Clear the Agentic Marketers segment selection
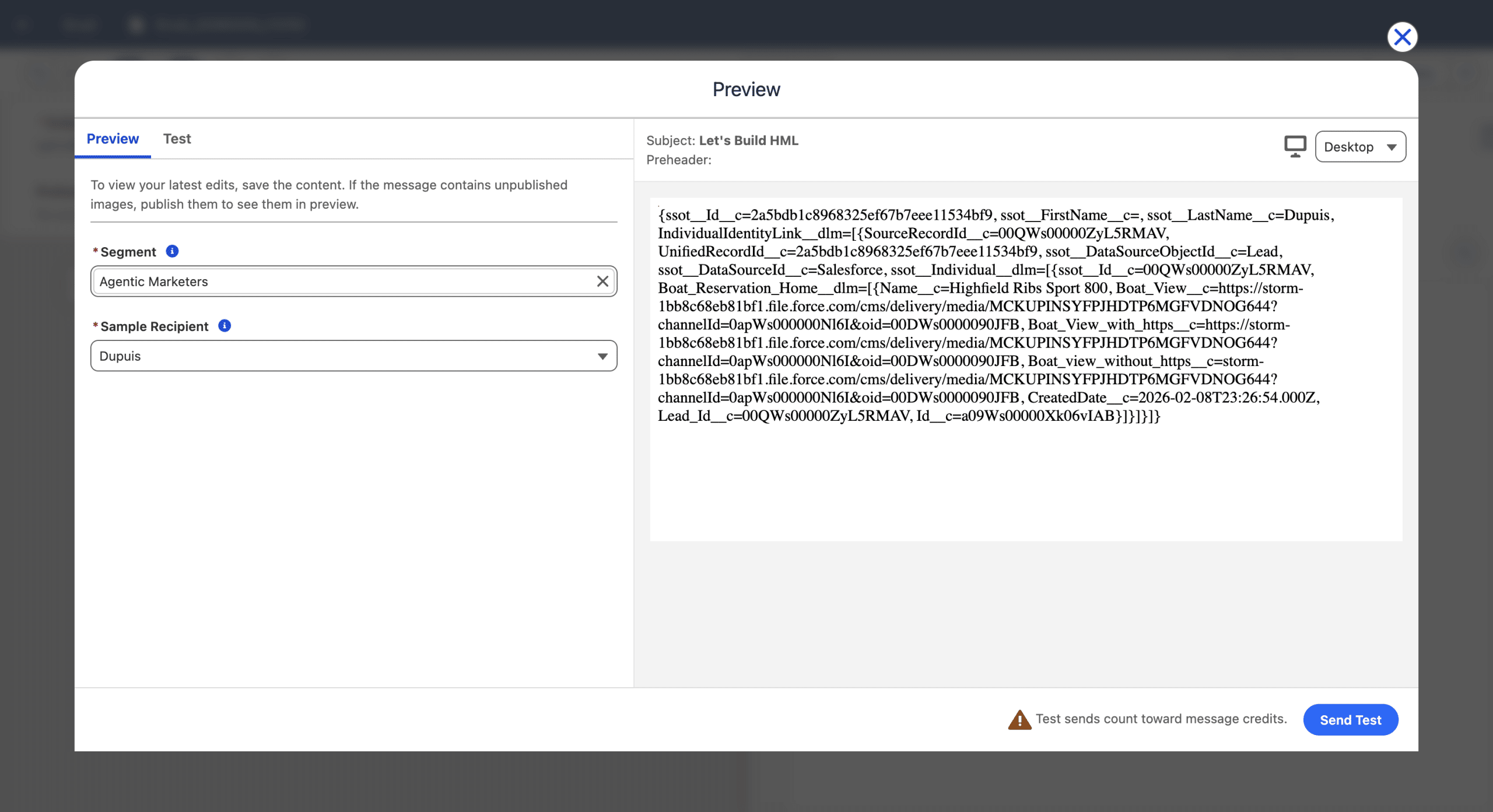Viewport: 1493px width, 812px height. click(x=602, y=282)
